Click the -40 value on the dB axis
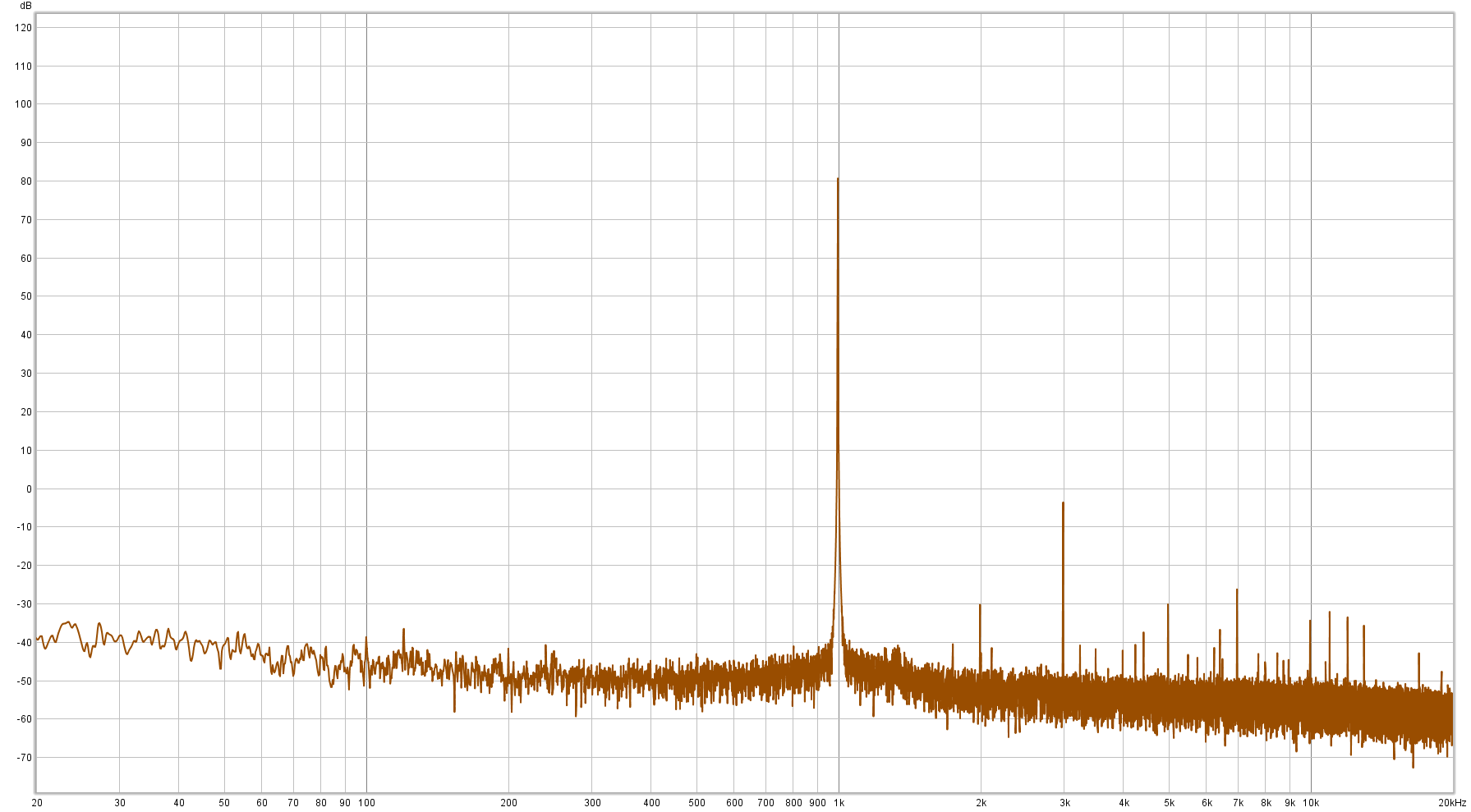1471x812 pixels. point(25,643)
